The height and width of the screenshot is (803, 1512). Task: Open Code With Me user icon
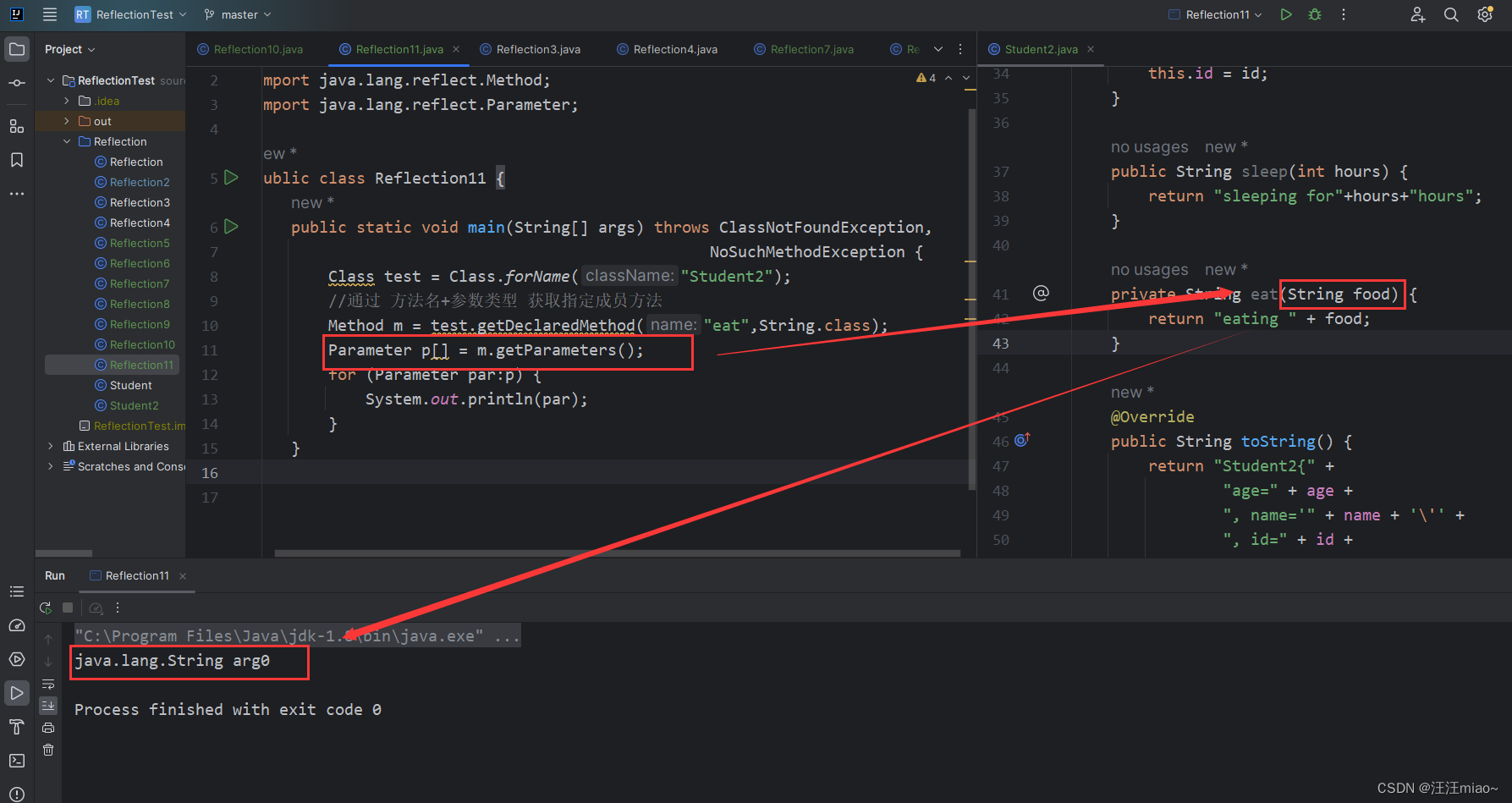(1418, 14)
